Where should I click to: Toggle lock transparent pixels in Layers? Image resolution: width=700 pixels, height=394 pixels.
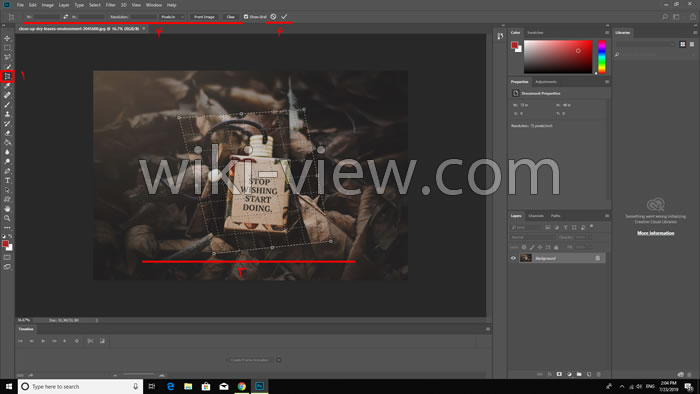[x=524, y=247]
